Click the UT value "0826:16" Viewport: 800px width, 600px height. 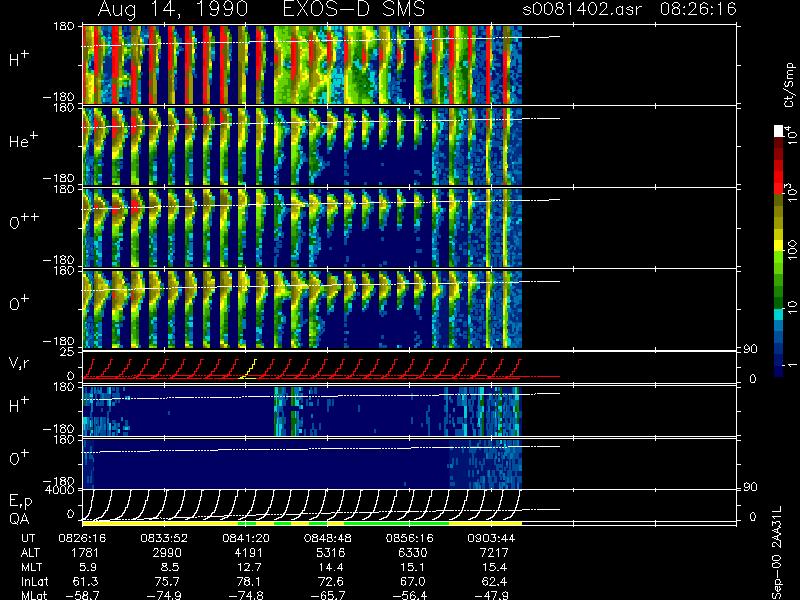[x=82, y=538]
